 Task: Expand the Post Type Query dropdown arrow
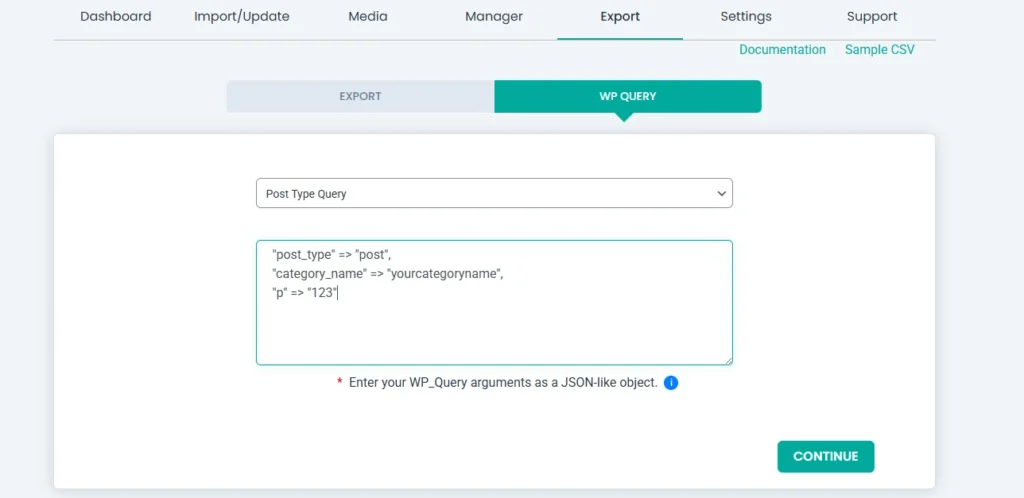click(719, 194)
